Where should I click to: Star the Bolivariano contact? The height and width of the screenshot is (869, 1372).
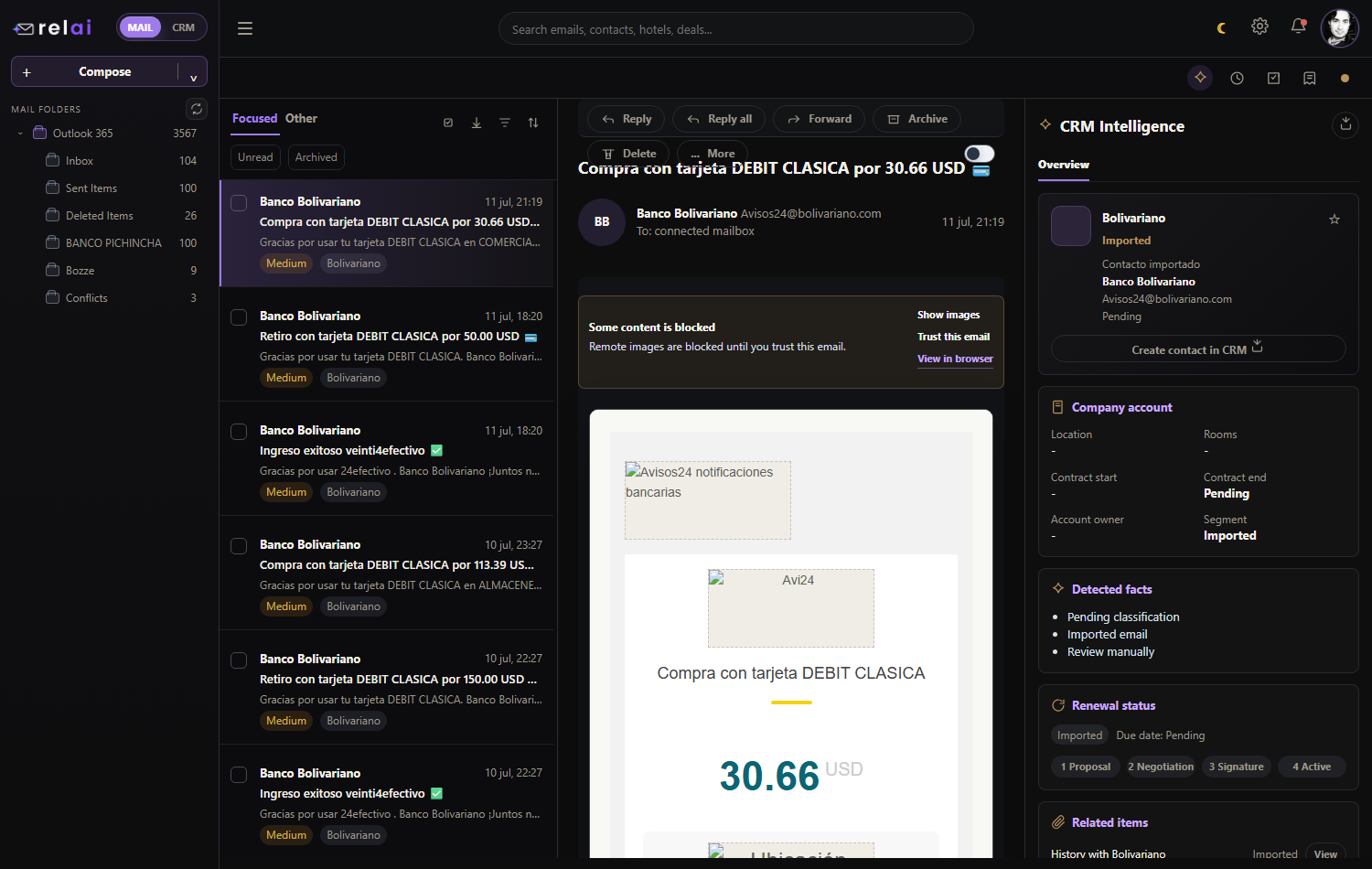click(x=1334, y=220)
